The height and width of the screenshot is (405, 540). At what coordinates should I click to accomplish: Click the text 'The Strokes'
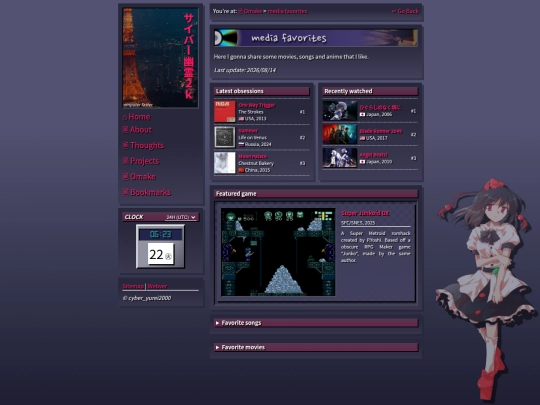pos(251,112)
